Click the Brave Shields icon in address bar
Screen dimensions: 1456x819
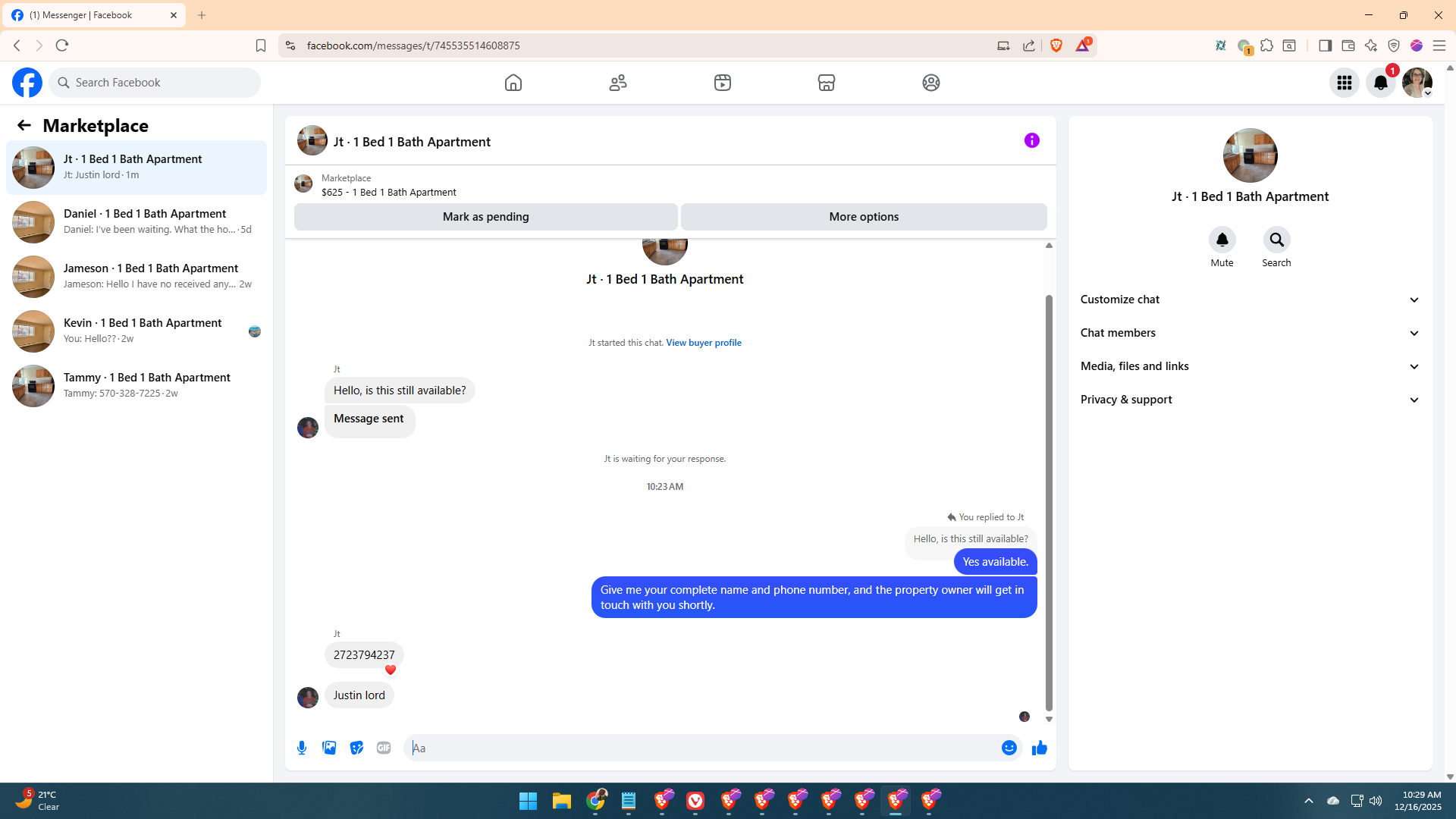(1056, 45)
